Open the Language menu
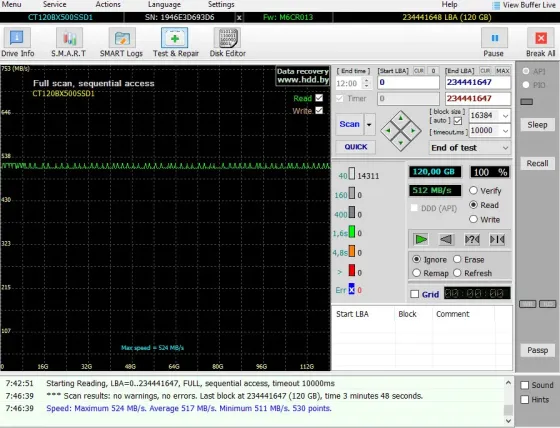This screenshot has width=560, height=428. [x=164, y=5]
